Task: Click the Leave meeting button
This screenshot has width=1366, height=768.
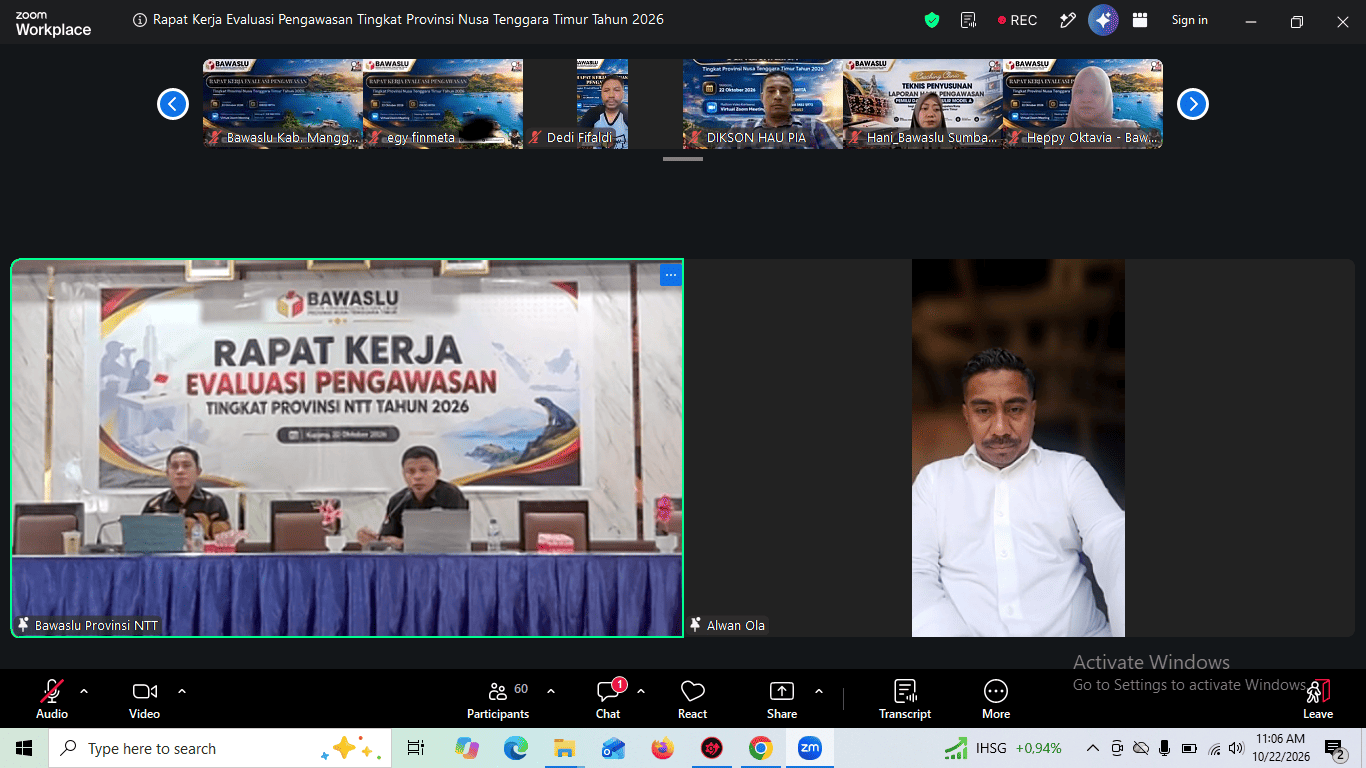Action: [1318, 699]
